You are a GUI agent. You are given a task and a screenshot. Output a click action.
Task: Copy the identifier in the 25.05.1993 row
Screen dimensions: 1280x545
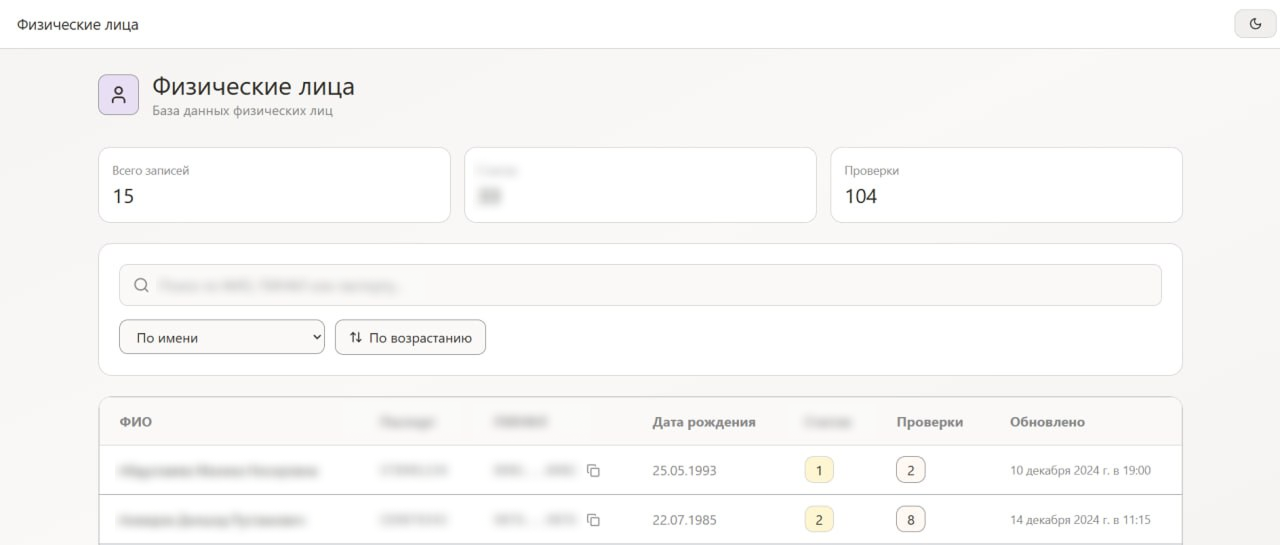click(x=593, y=470)
